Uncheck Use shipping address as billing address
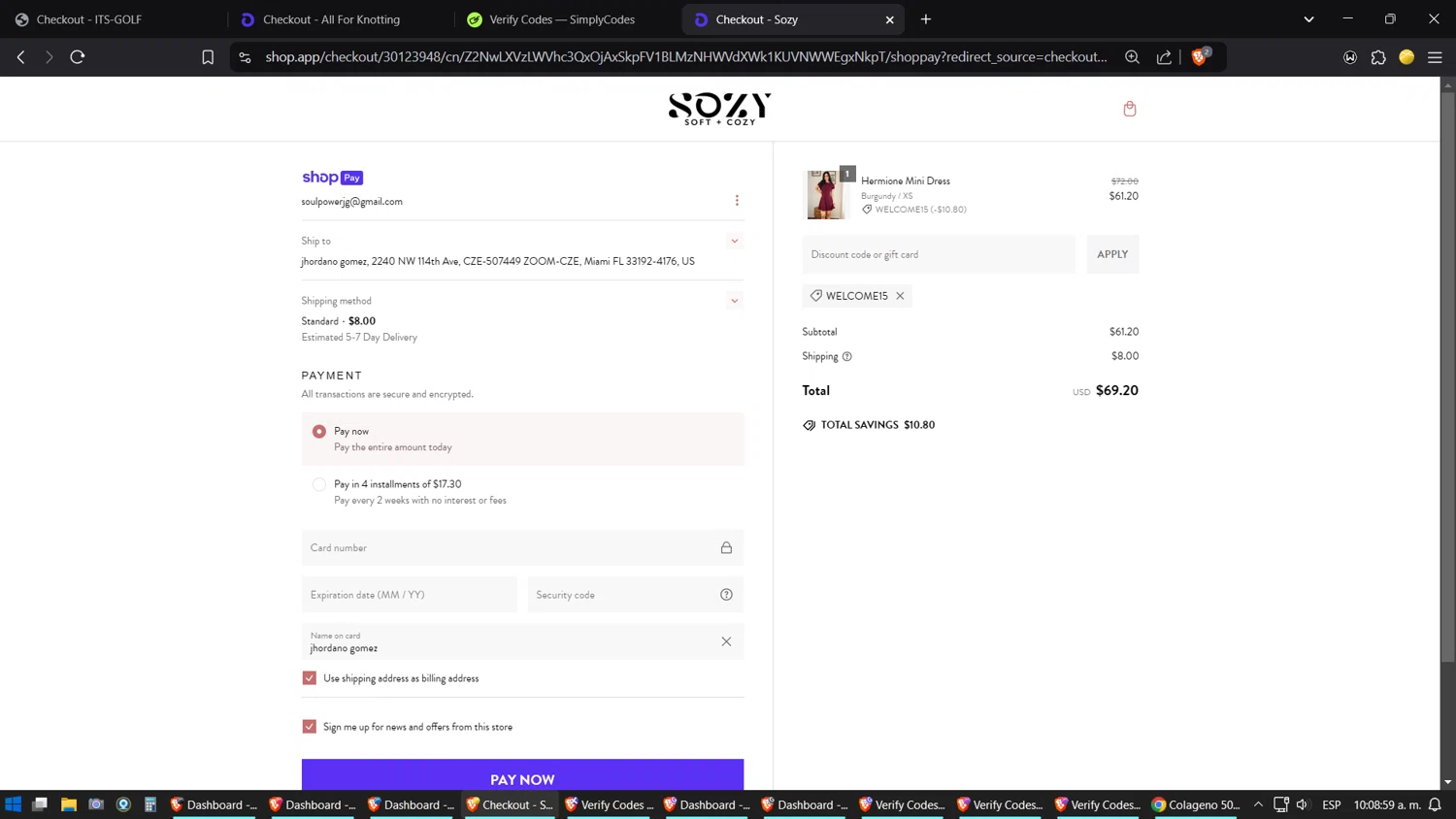This screenshot has width=1456, height=819. pos(310,678)
